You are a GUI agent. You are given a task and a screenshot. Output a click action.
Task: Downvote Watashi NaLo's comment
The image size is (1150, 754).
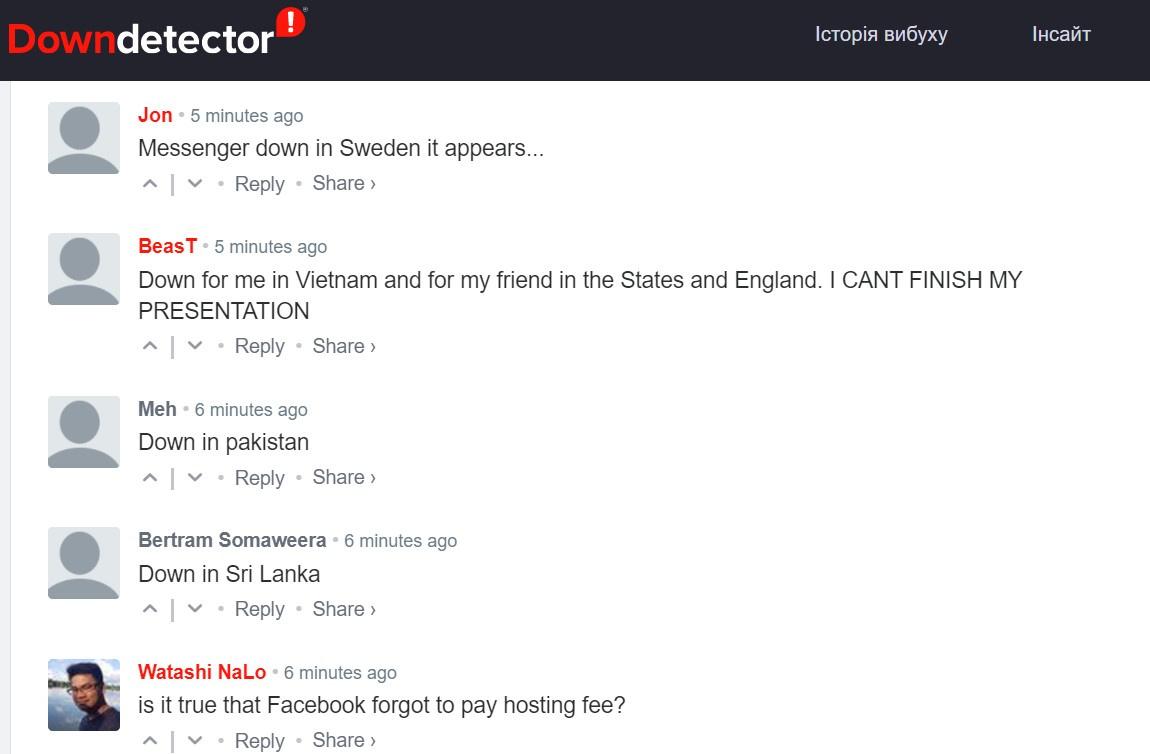tap(194, 740)
